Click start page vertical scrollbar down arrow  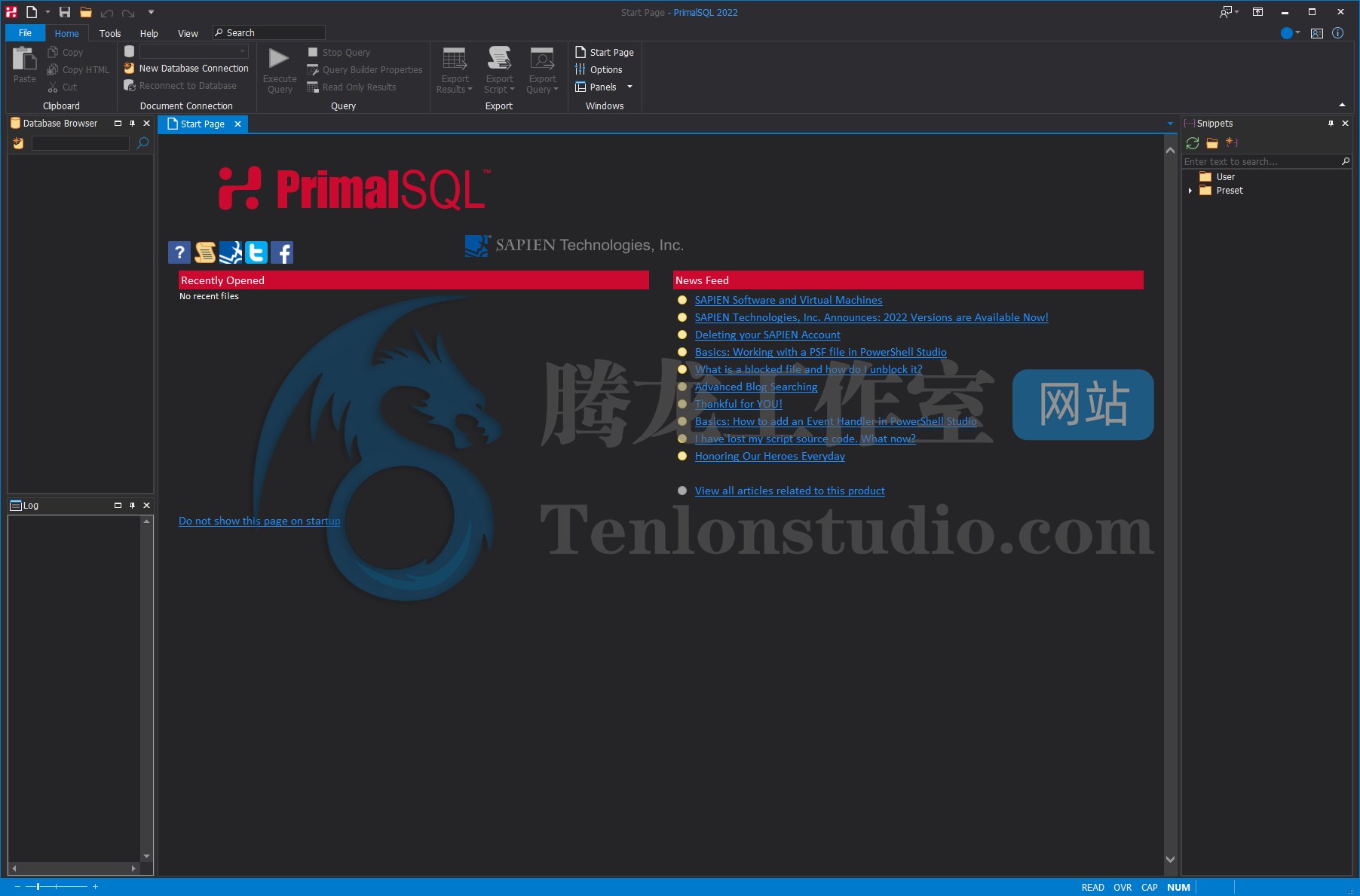point(1170,860)
